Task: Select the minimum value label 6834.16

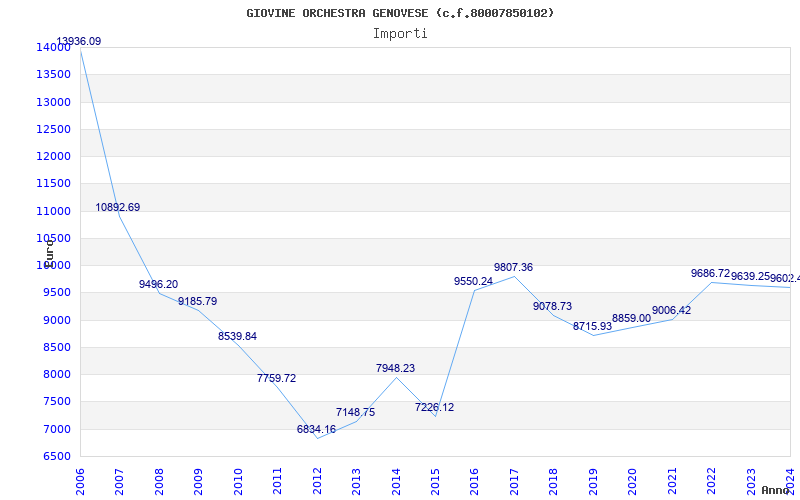Action: tap(316, 429)
